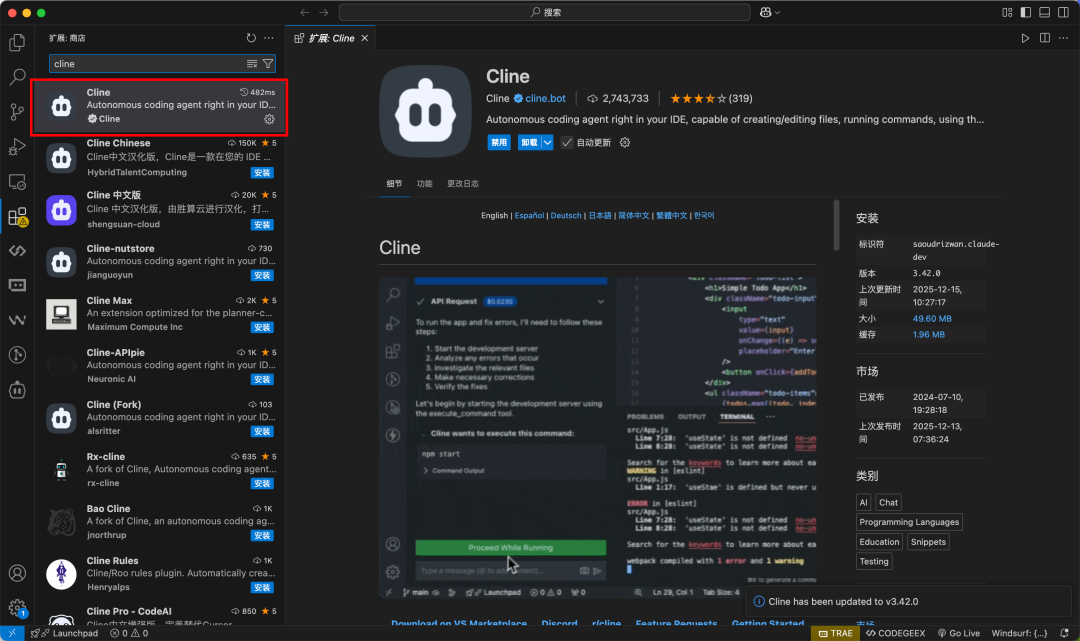1080x641 pixels.
Task: Open the cline.bot publisher link
Action: tap(545, 98)
